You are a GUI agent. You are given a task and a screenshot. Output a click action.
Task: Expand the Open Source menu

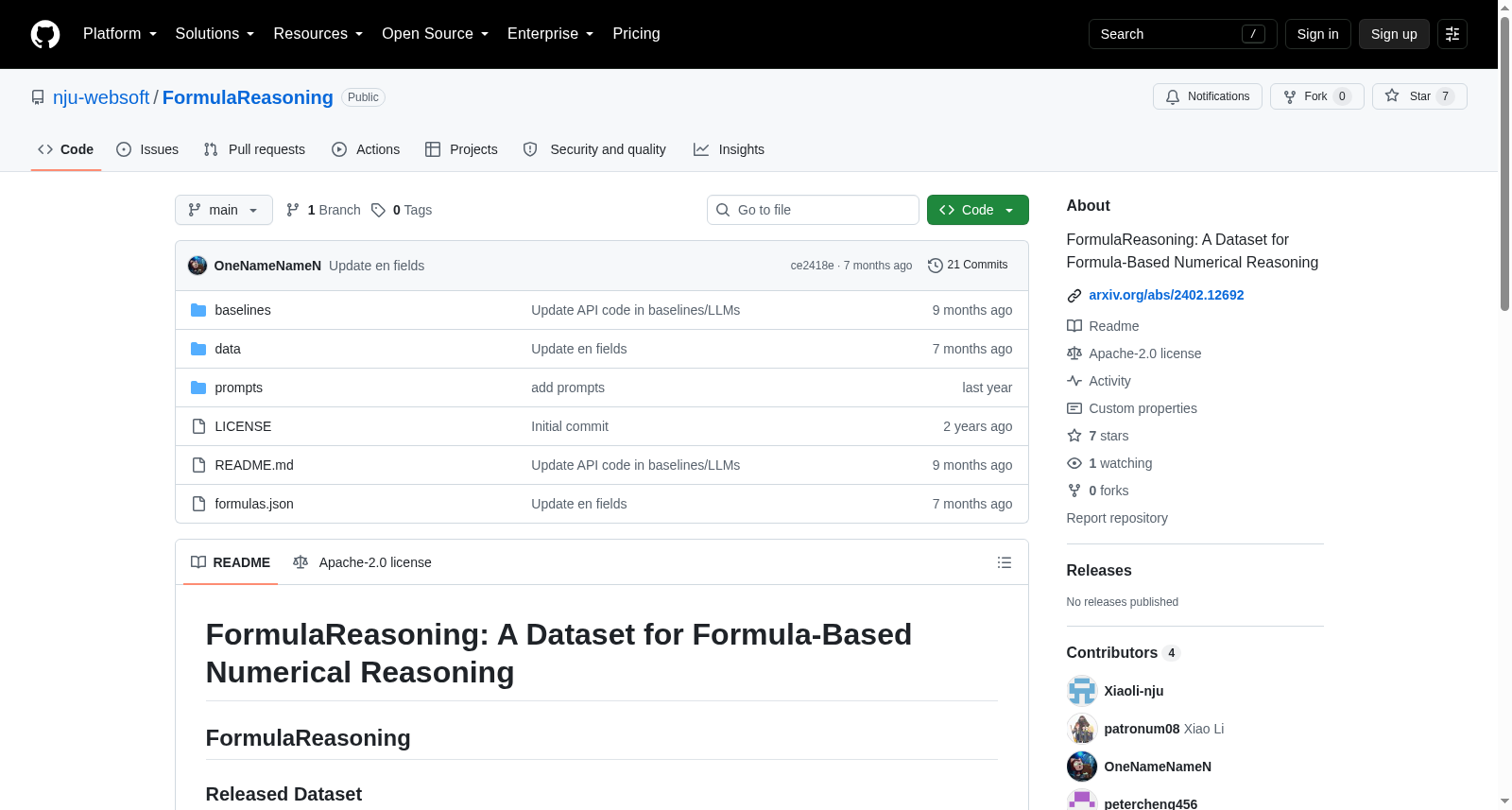click(435, 34)
